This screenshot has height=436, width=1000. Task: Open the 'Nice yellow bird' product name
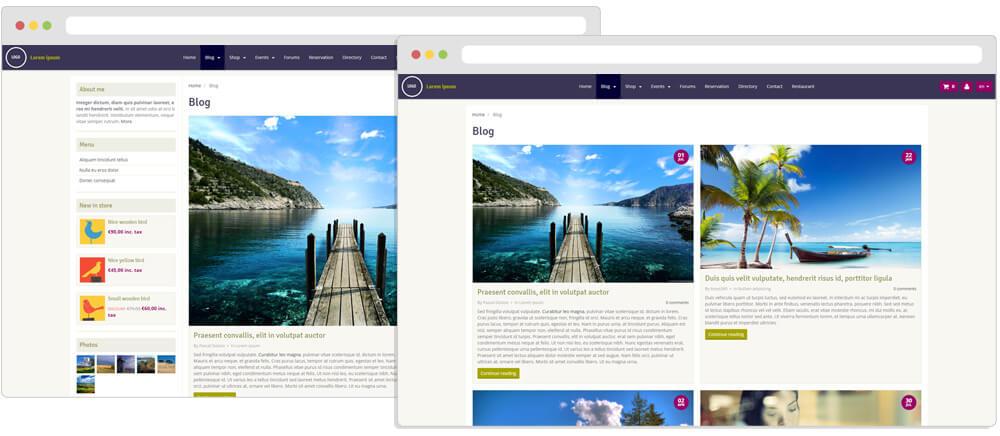pos(126,260)
